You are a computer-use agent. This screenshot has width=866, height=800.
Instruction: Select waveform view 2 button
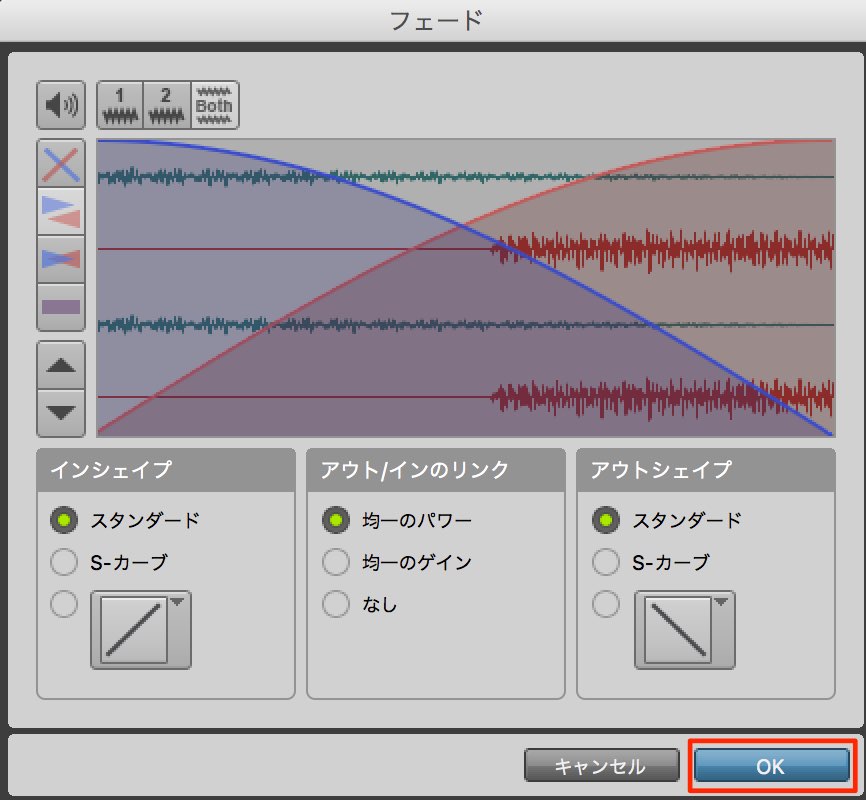pyautogui.click(x=167, y=105)
